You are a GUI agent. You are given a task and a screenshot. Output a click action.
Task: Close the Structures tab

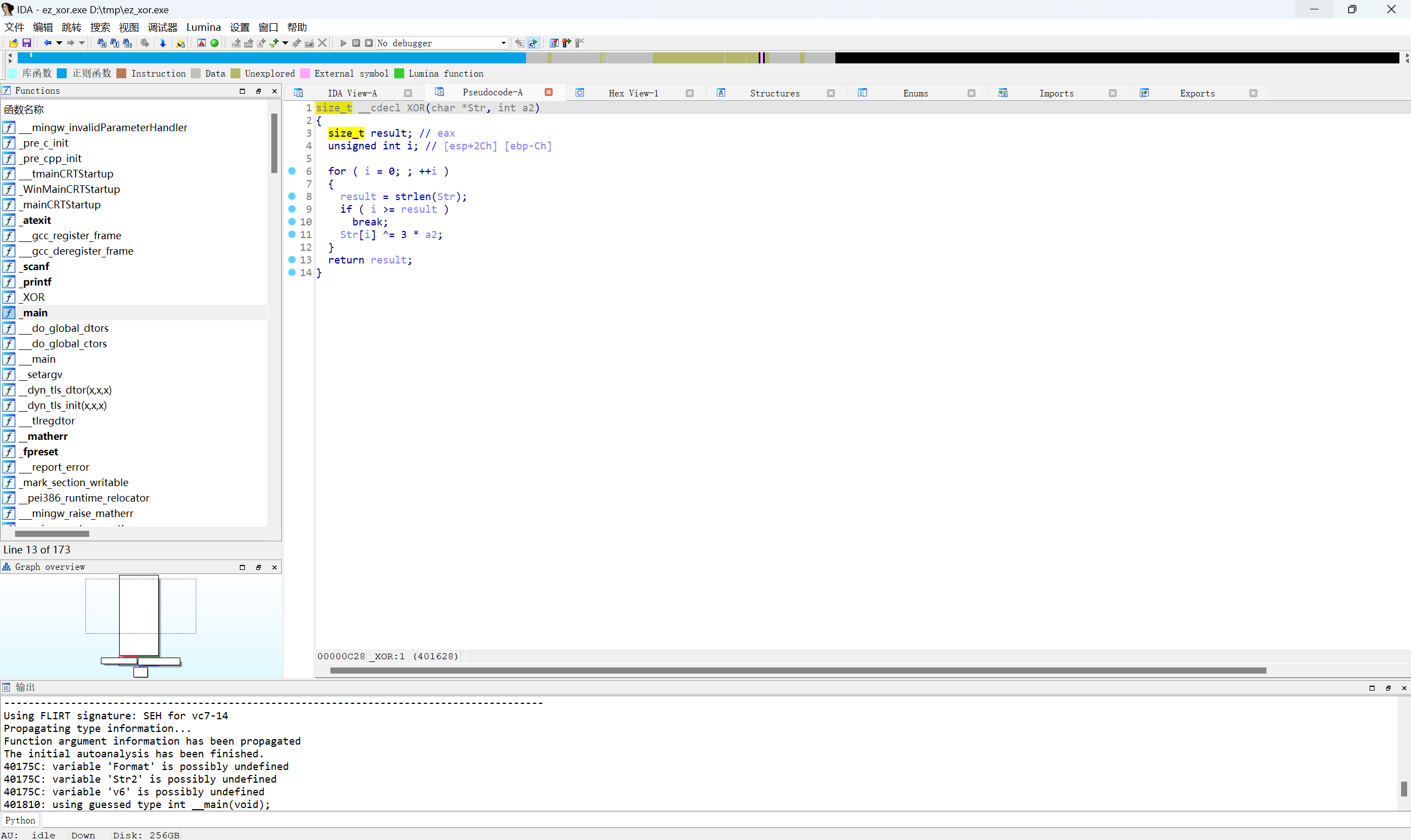(x=830, y=93)
